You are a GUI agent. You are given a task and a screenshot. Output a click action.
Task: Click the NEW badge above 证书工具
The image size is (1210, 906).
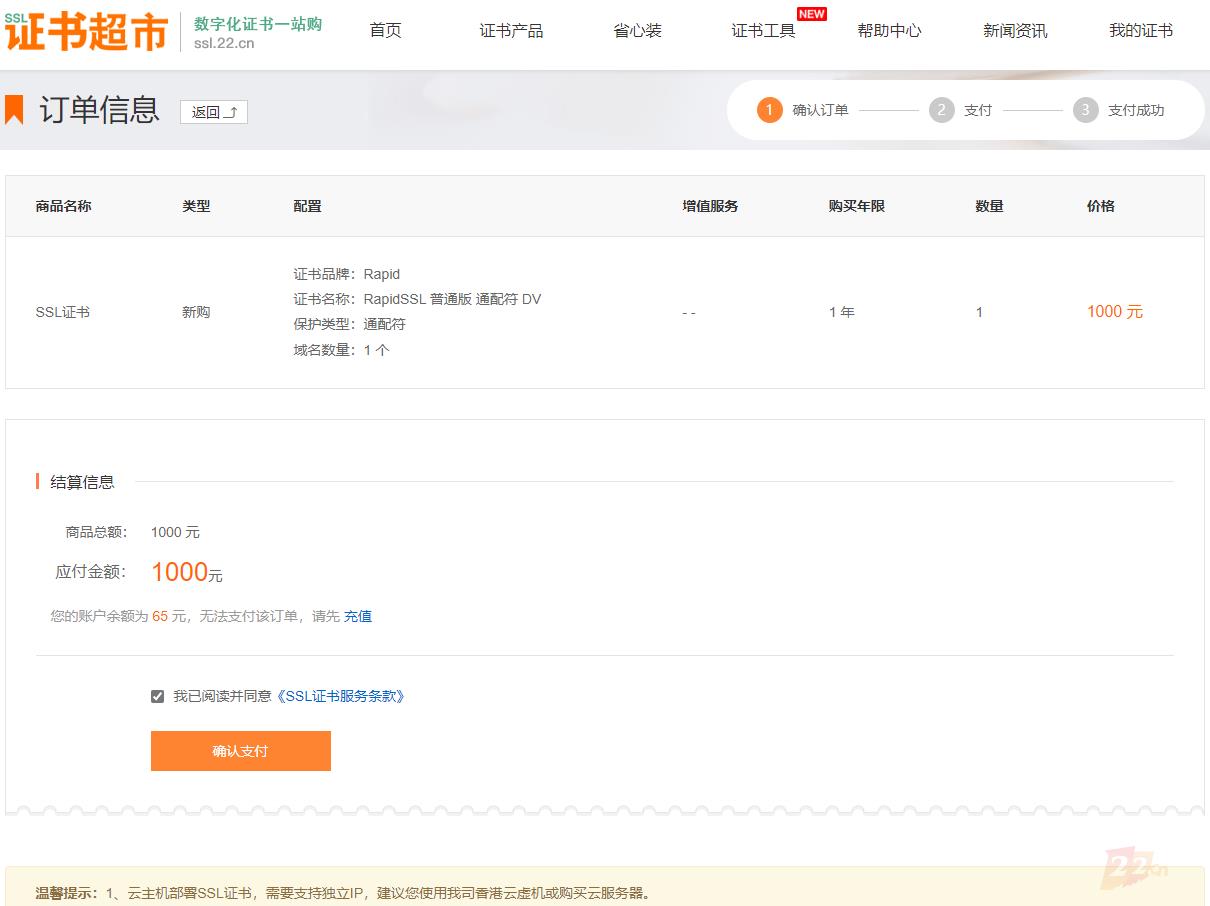click(x=812, y=14)
